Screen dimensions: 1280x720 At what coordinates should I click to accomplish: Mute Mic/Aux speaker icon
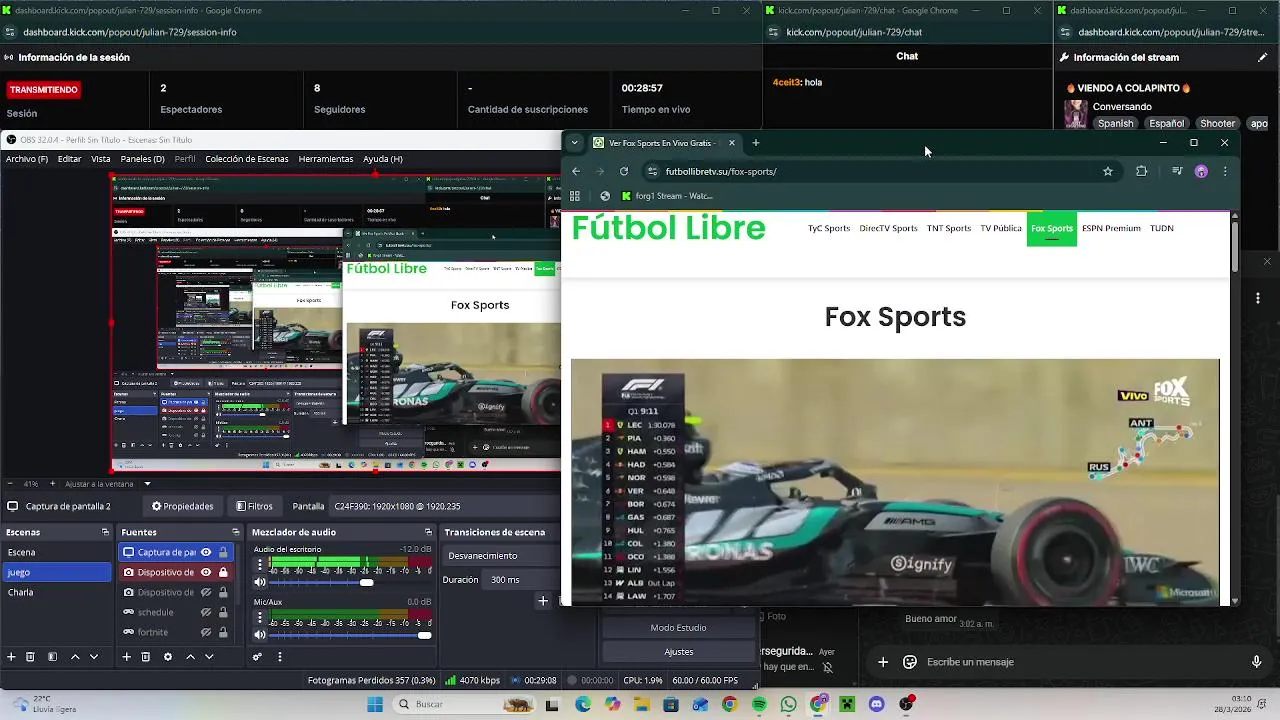pos(260,635)
